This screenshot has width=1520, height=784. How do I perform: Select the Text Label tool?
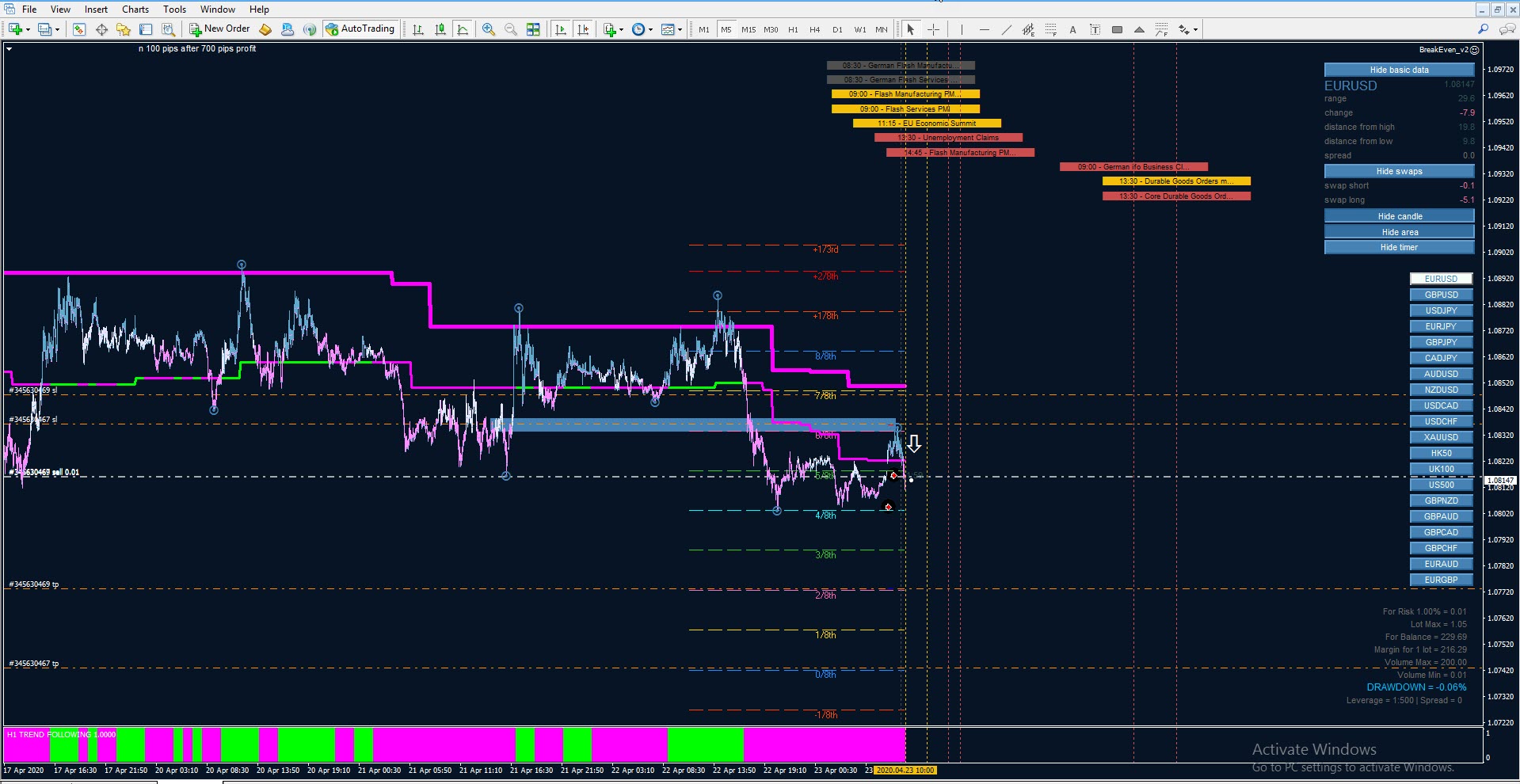(x=1095, y=29)
